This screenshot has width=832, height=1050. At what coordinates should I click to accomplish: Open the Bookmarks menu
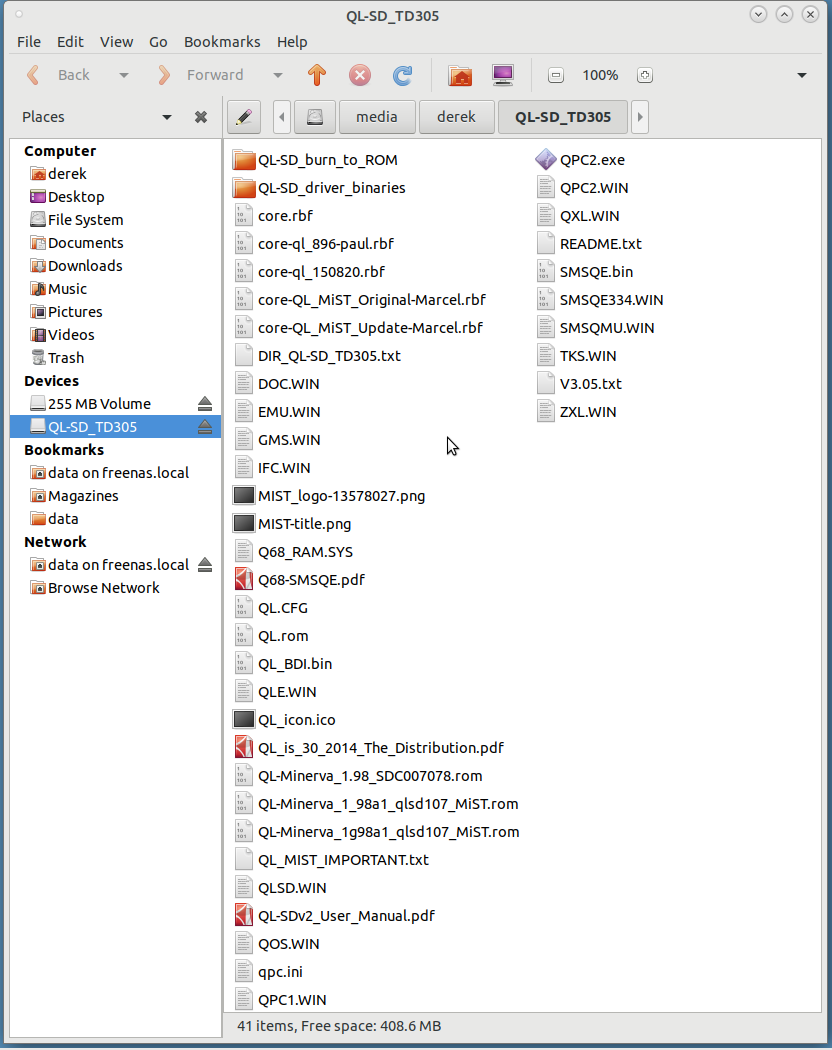pyautogui.click(x=222, y=42)
